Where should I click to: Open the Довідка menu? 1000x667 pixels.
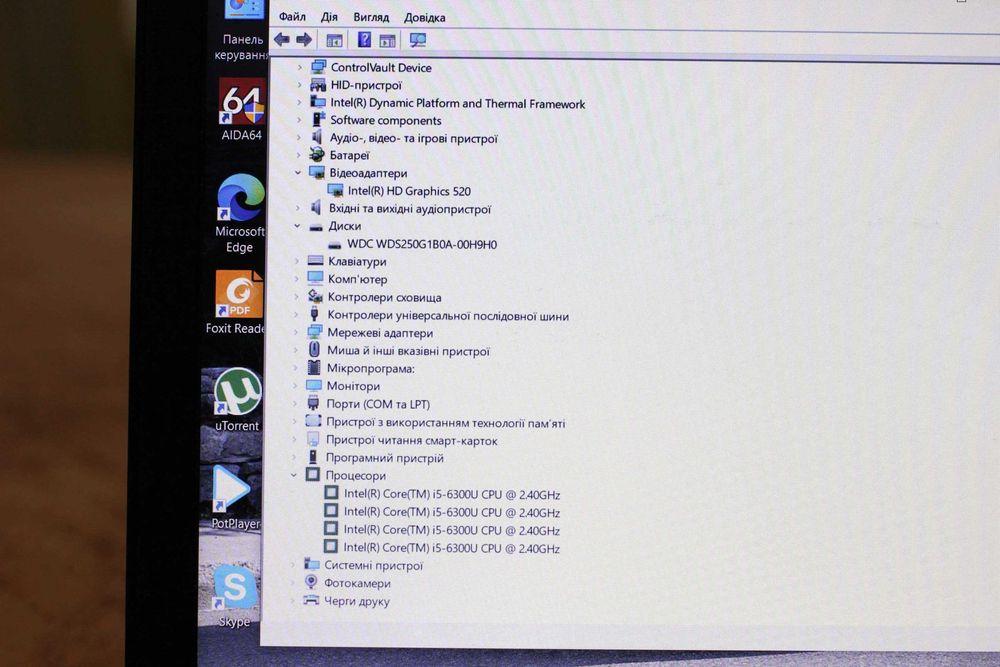[425, 18]
